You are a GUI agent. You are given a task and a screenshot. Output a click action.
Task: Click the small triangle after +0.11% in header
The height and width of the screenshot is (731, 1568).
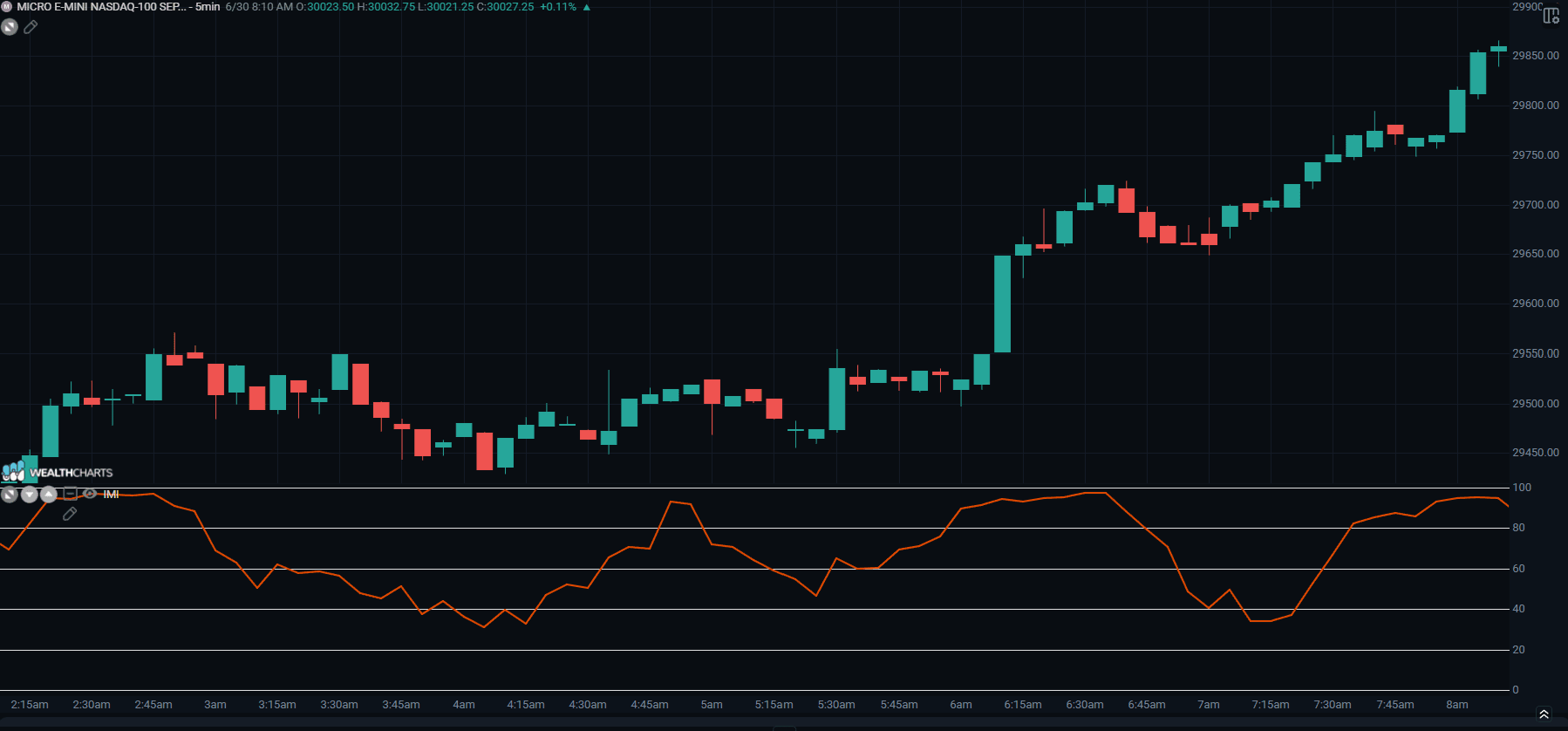(586, 7)
